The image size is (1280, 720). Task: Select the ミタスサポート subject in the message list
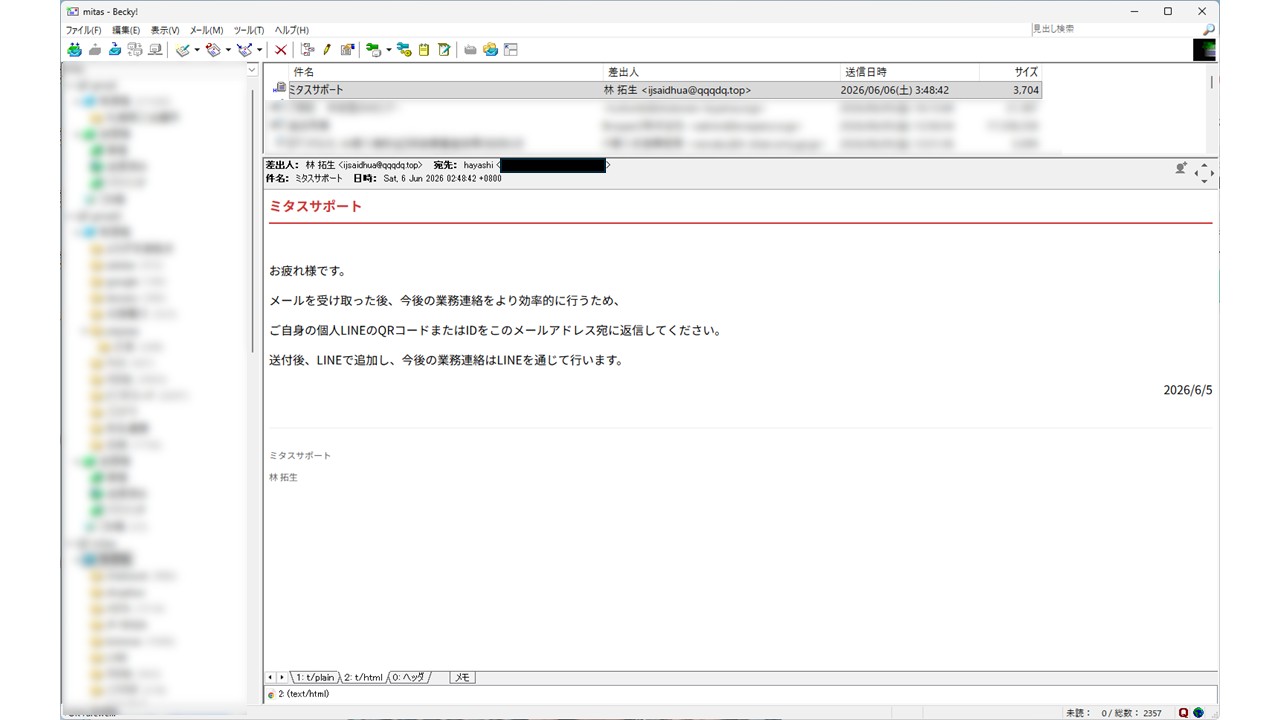(316, 90)
